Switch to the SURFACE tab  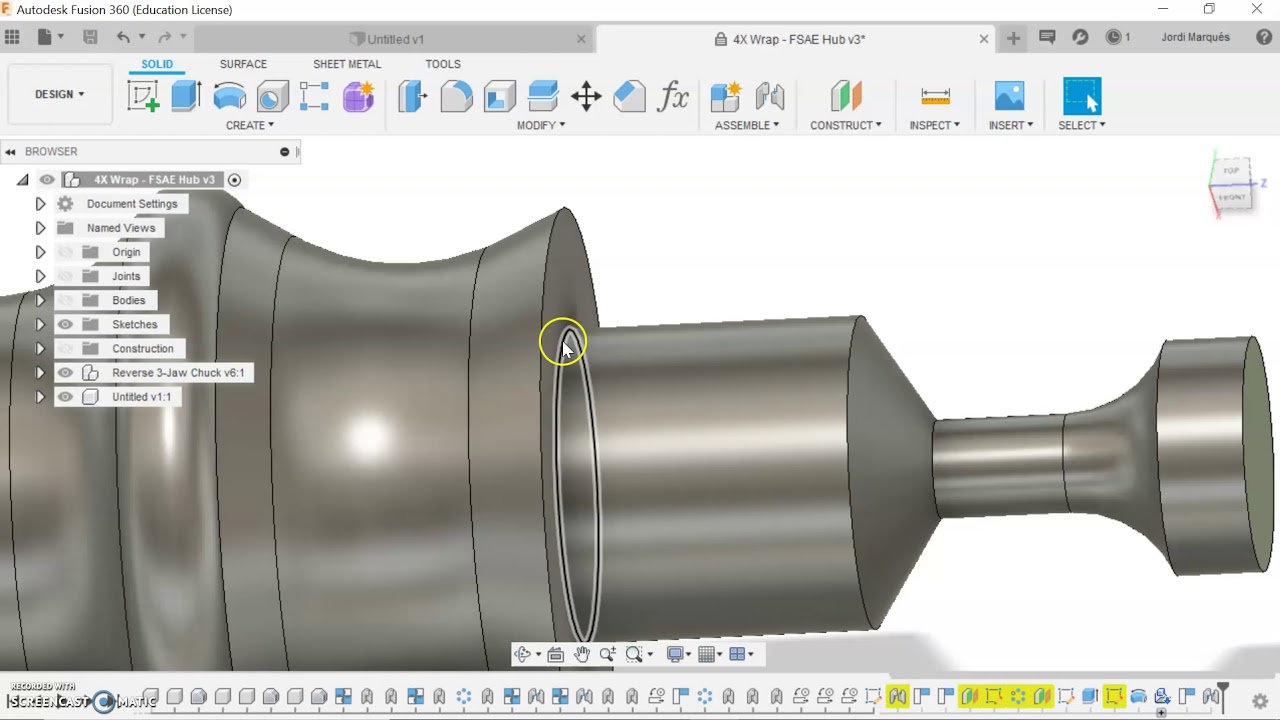pyautogui.click(x=243, y=64)
